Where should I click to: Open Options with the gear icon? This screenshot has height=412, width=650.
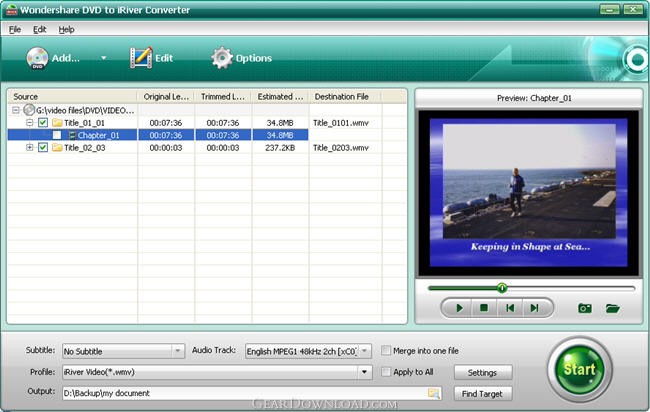coord(222,58)
